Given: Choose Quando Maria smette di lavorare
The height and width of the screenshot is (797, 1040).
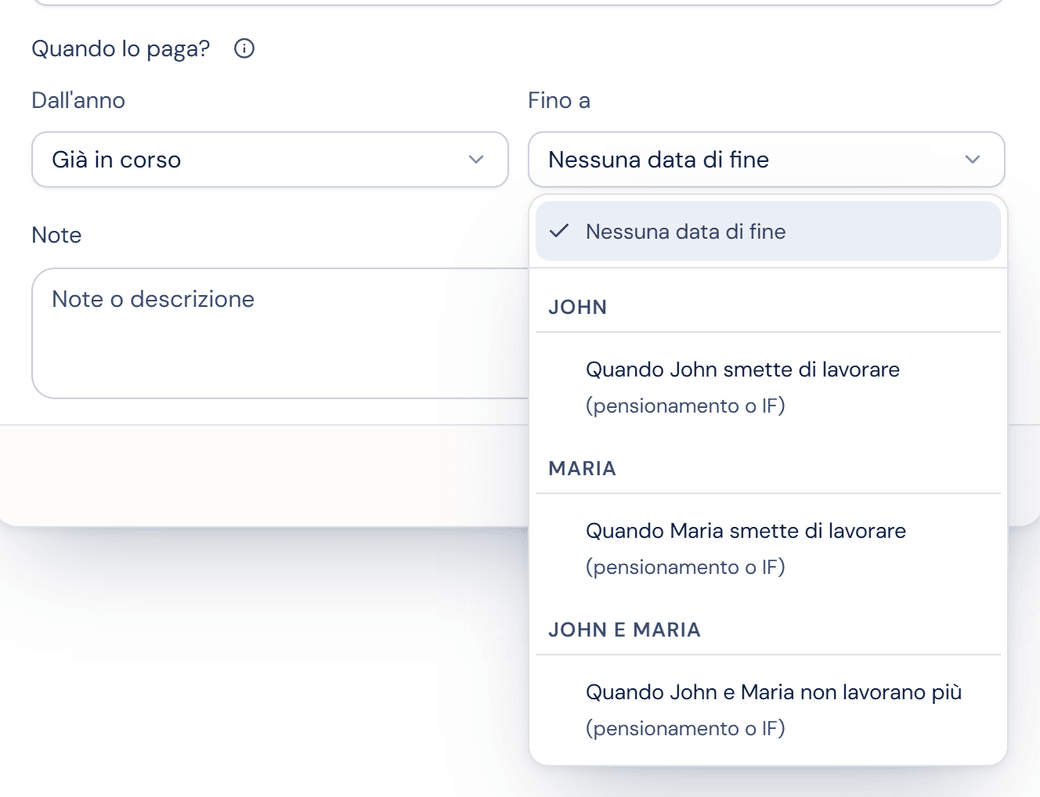Looking at the screenshot, I should tap(768, 548).
